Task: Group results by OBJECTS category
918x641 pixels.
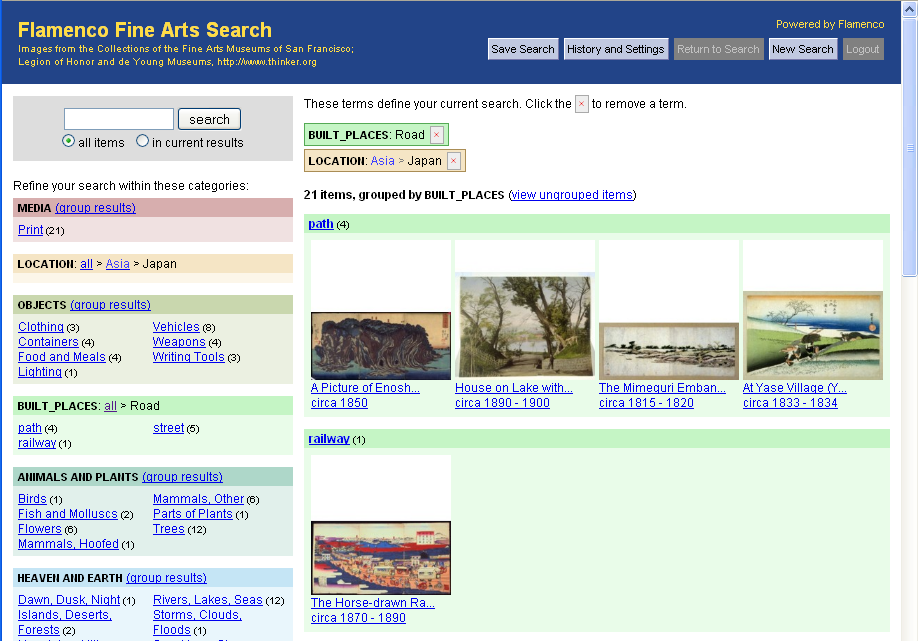Action: [110, 305]
